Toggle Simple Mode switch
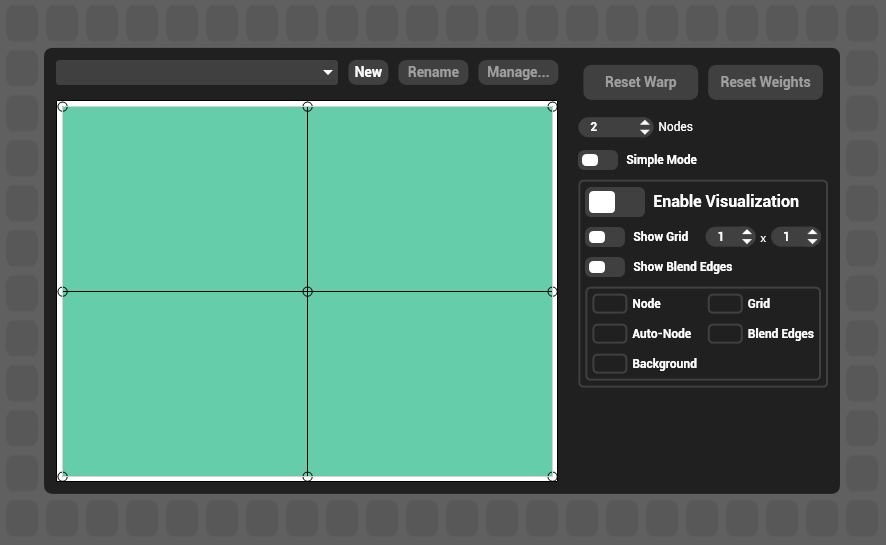886x545 pixels. (598, 160)
